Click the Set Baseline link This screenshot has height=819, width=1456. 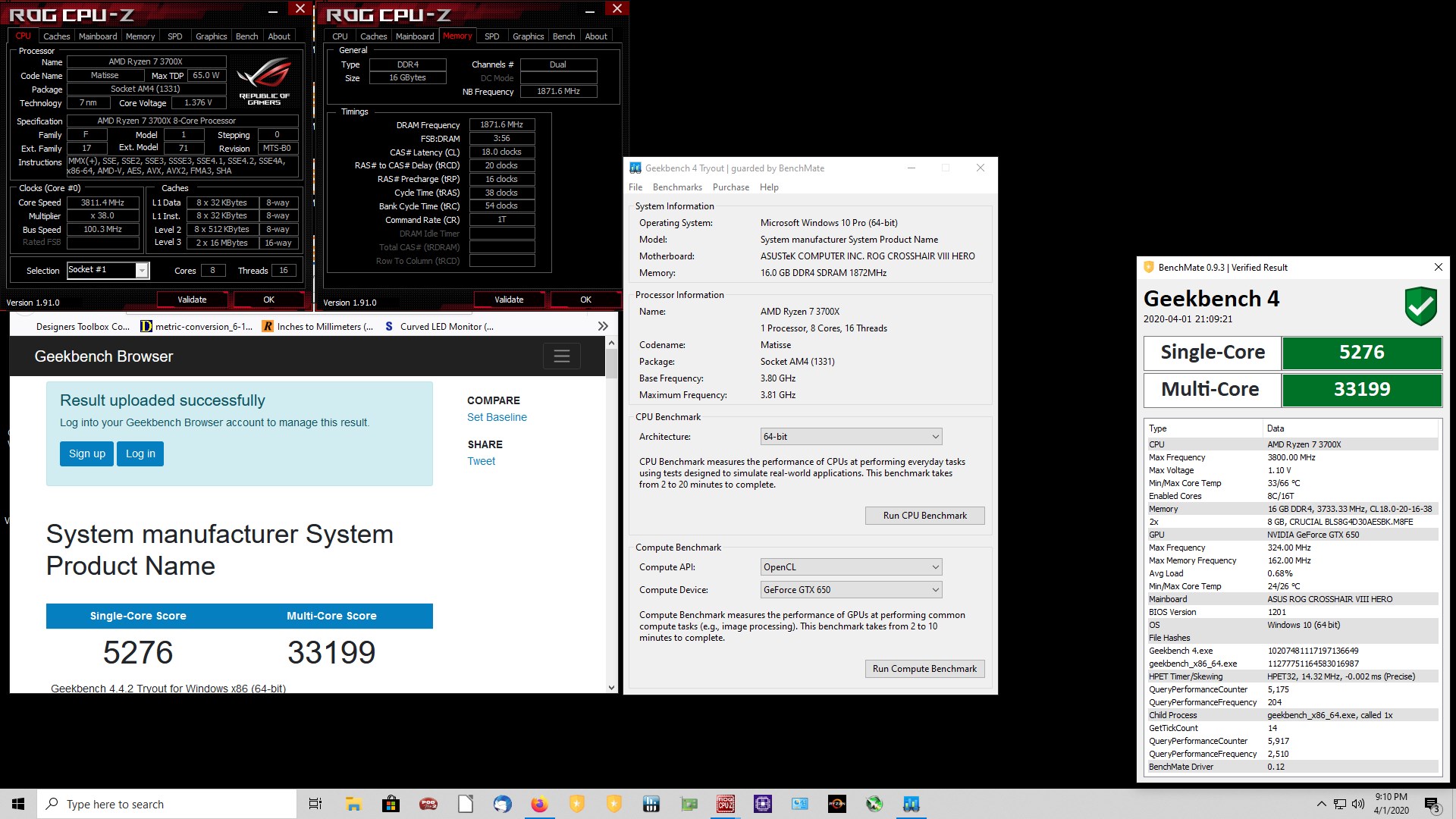click(x=497, y=417)
